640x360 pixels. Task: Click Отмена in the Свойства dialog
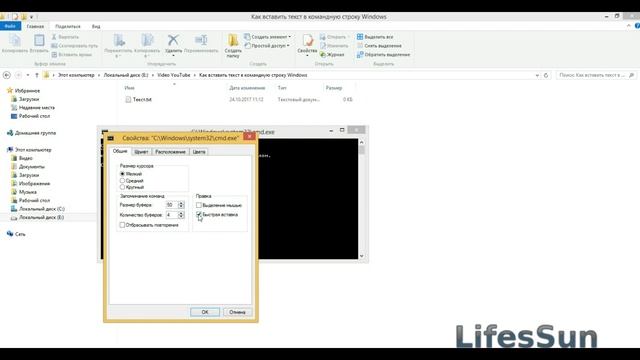(237, 312)
